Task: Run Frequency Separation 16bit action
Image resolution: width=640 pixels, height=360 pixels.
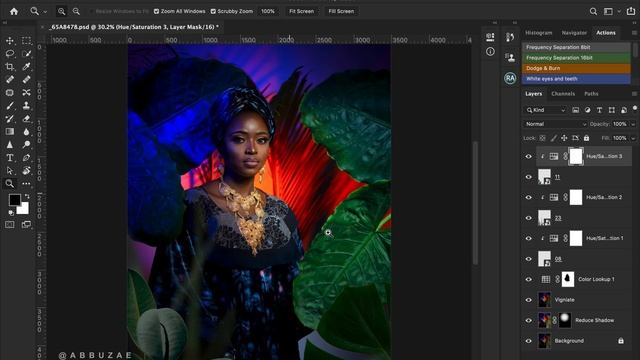Action: (x=576, y=58)
